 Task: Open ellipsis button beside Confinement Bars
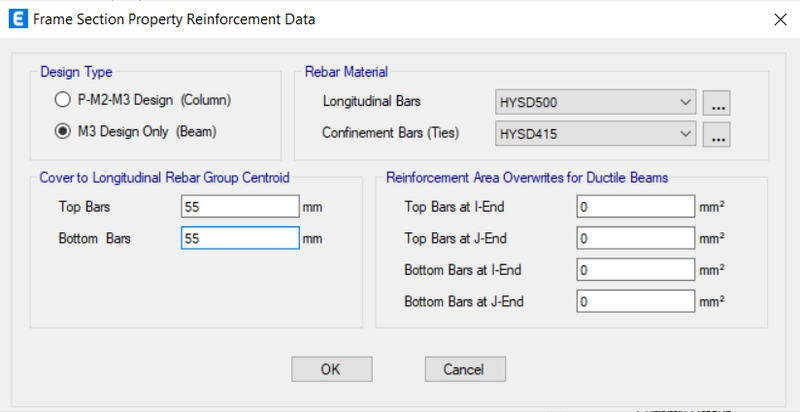pyautogui.click(x=716, y=134)
